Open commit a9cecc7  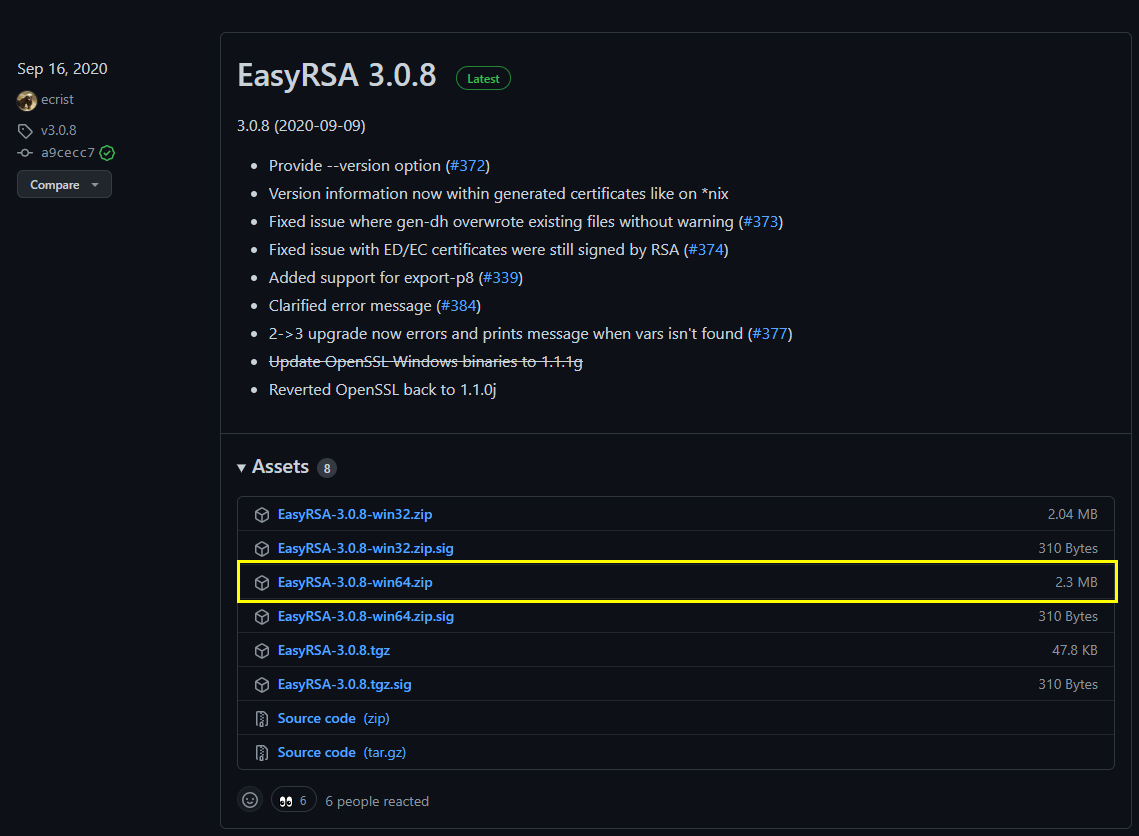(x=68, y=153)
